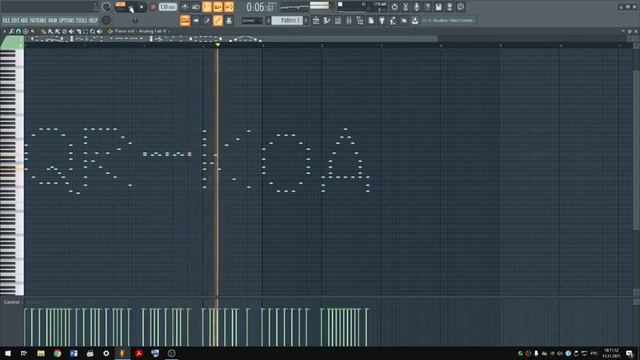Choose the Select tool (dashed box)
The height and width of the screenshot is (360, 640).
pyautogui.click(x=86, y=31)
